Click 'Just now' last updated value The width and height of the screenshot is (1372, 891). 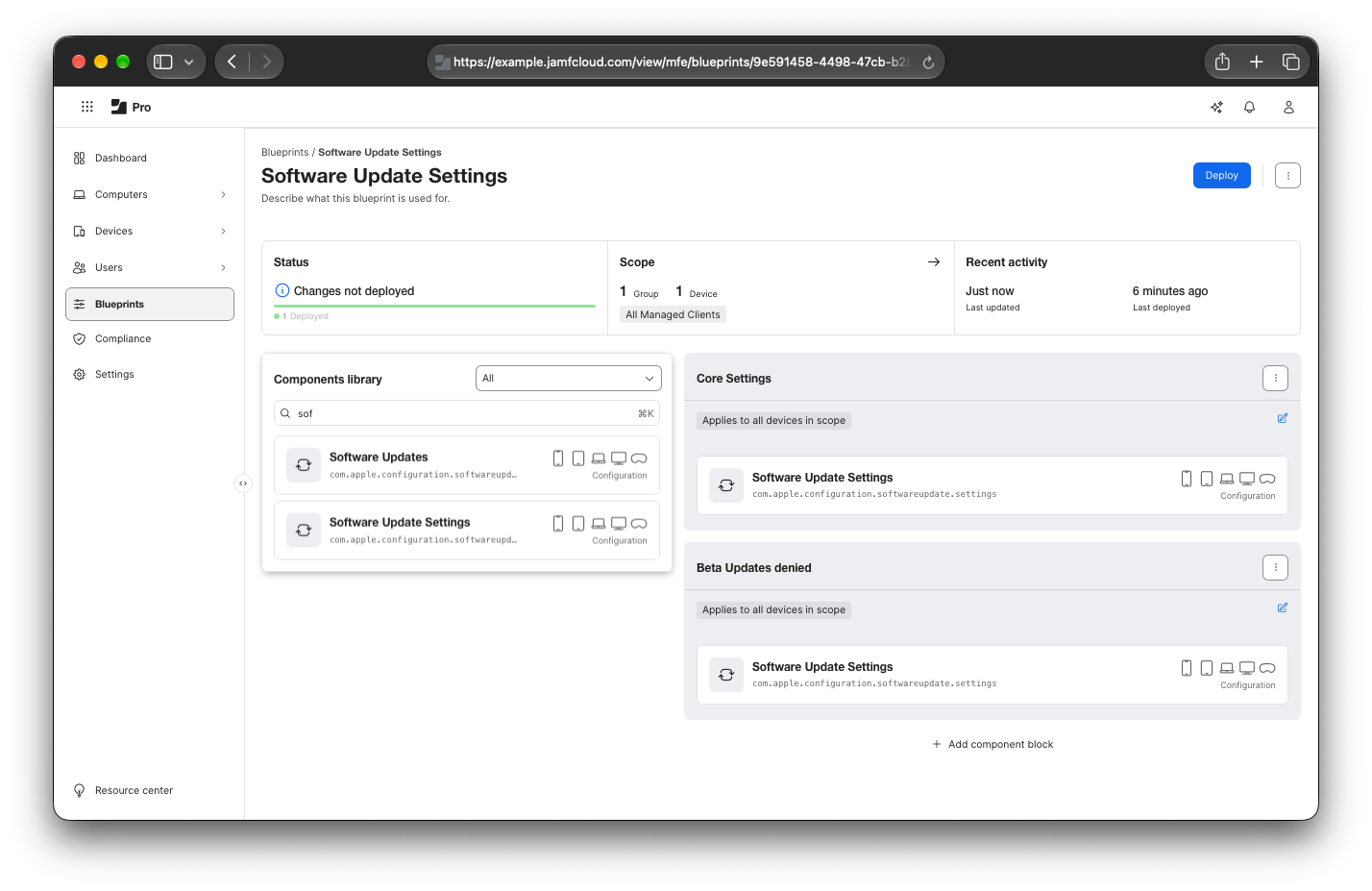click(x=990, y=291)
